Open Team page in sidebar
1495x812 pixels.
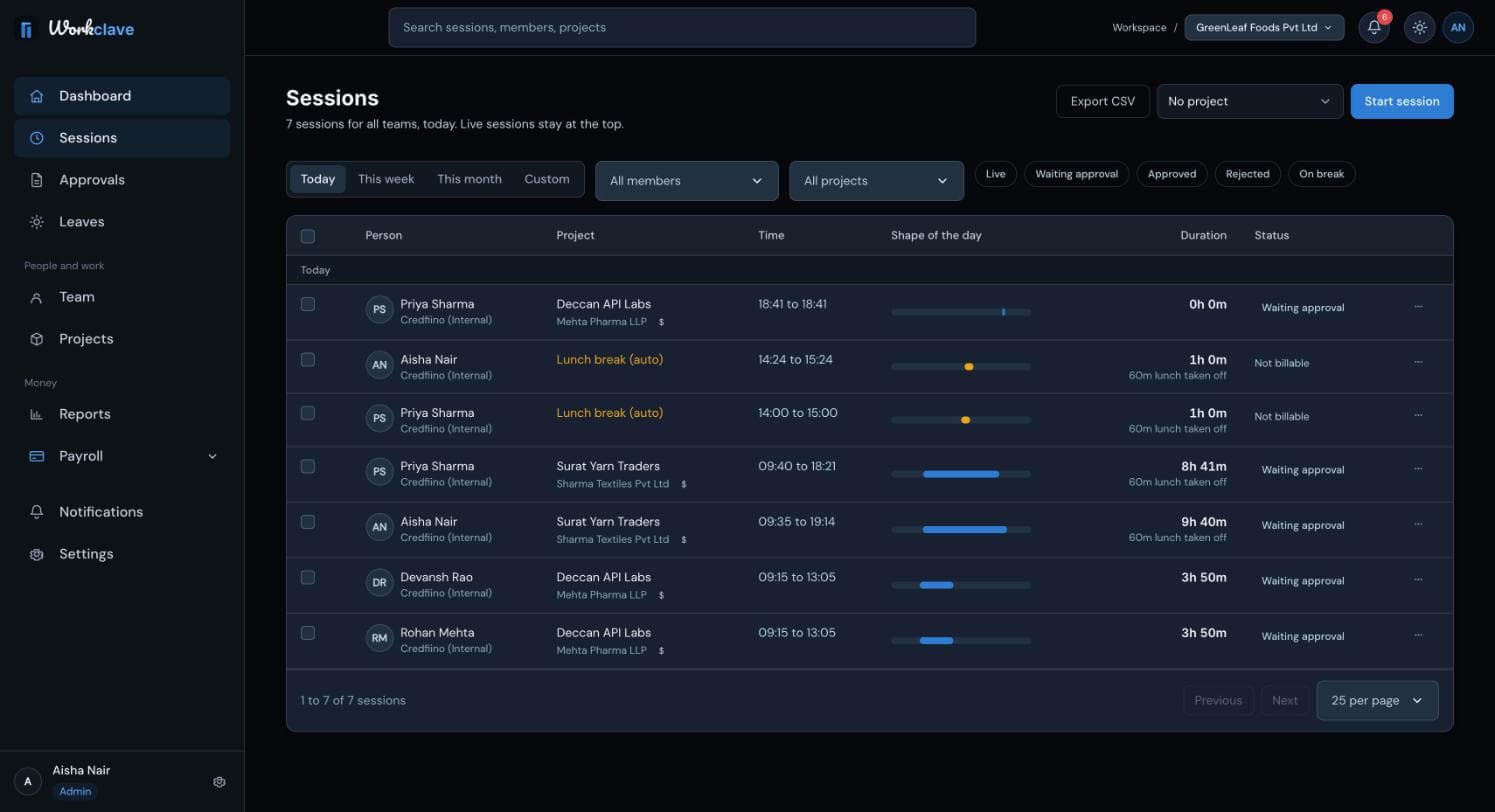(122, 297)
